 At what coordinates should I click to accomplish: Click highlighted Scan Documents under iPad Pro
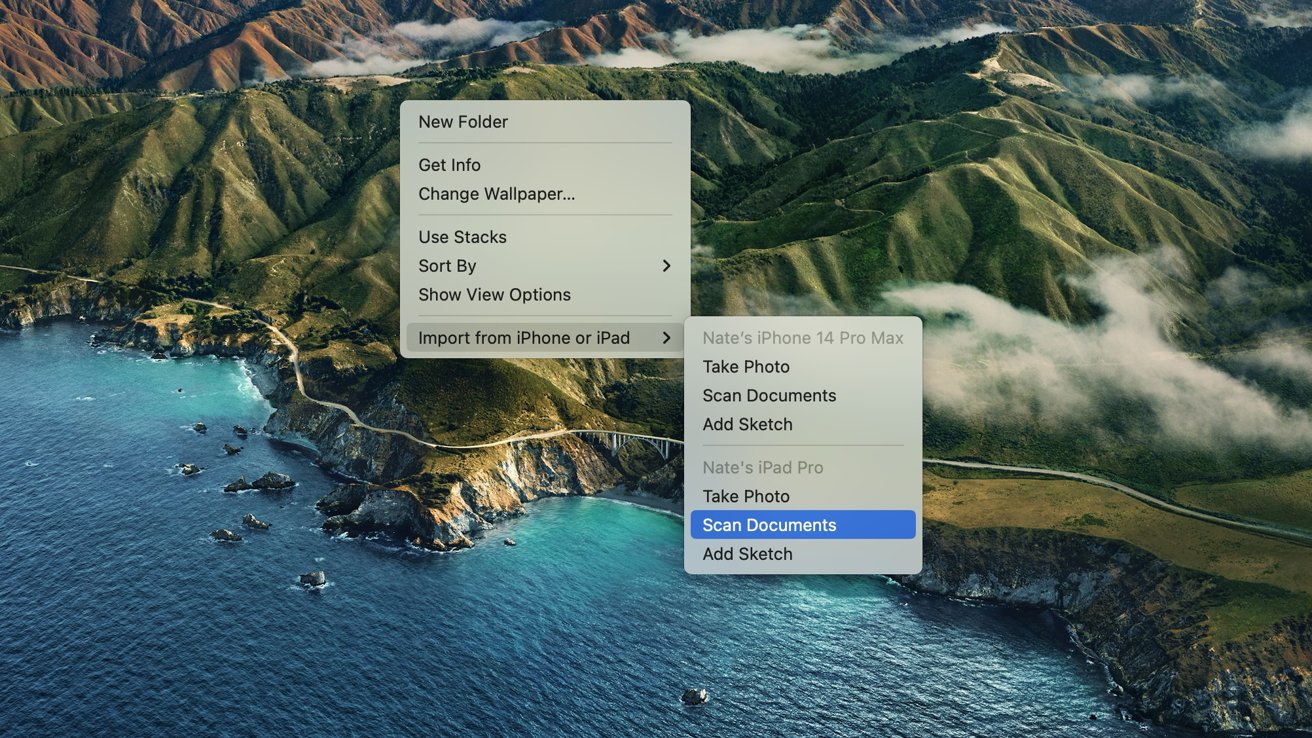(769, 525)
